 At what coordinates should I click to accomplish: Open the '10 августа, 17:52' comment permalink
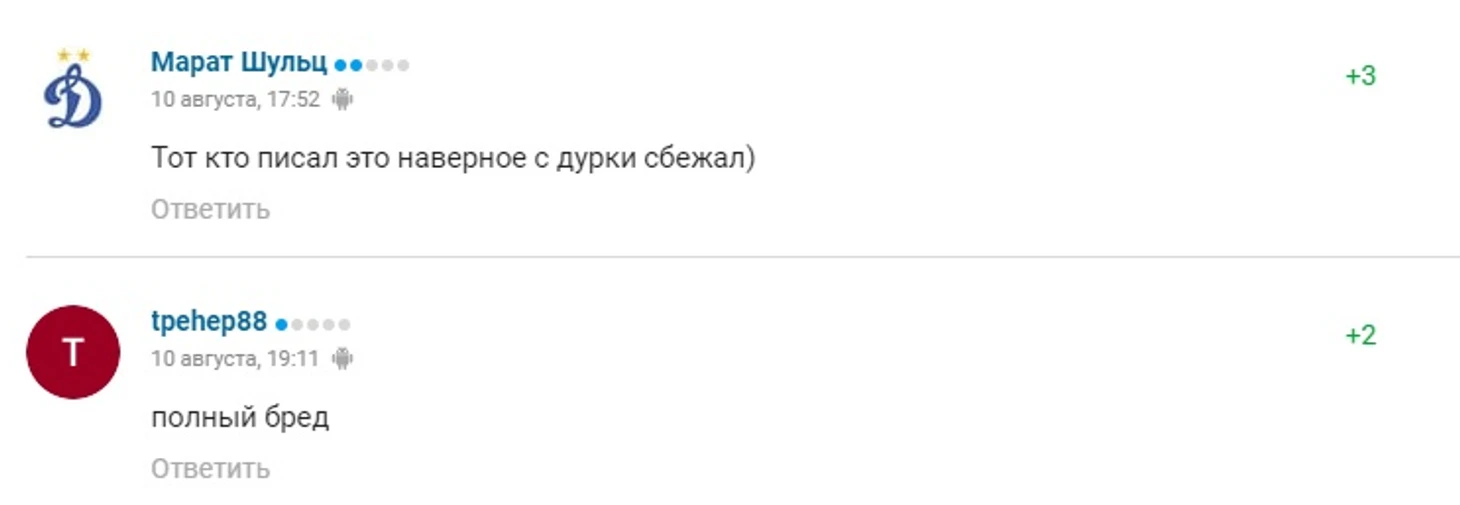235,100
